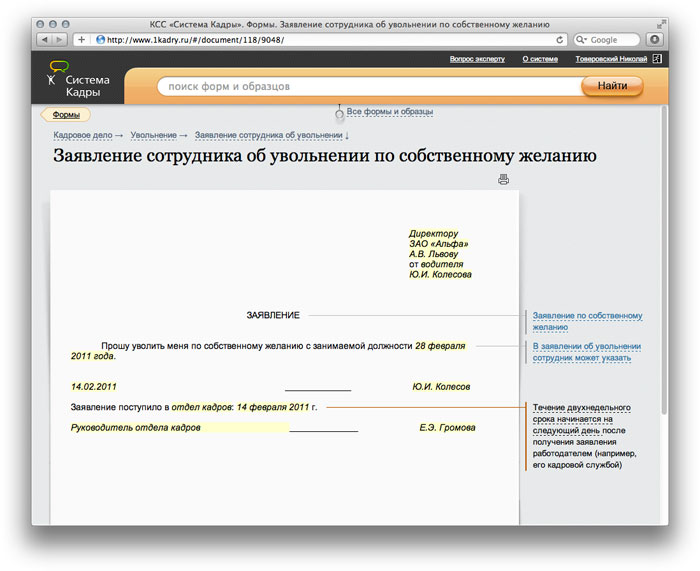Reload page using the refresh icon
Viewport: 700px width, 571px height.
560,40
